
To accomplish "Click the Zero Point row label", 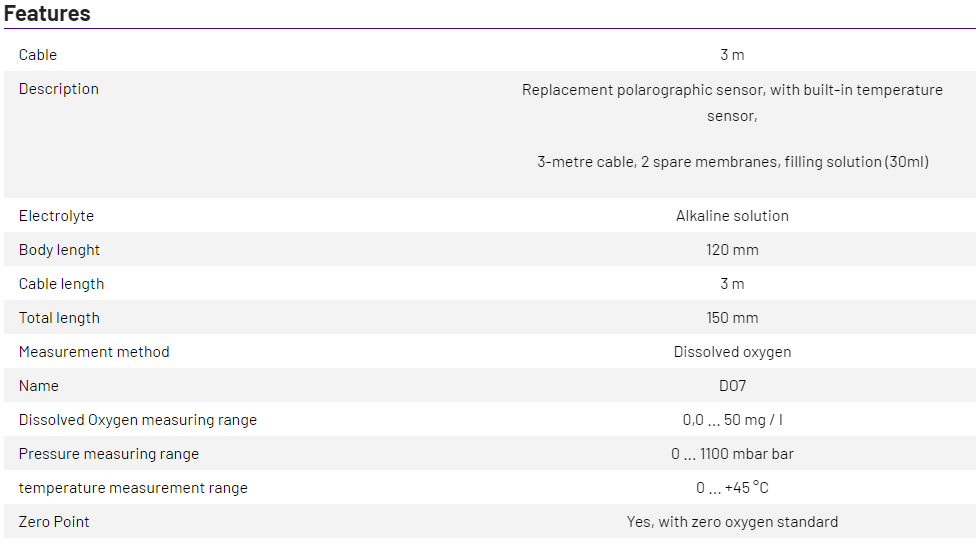I will tap(54, 522).
